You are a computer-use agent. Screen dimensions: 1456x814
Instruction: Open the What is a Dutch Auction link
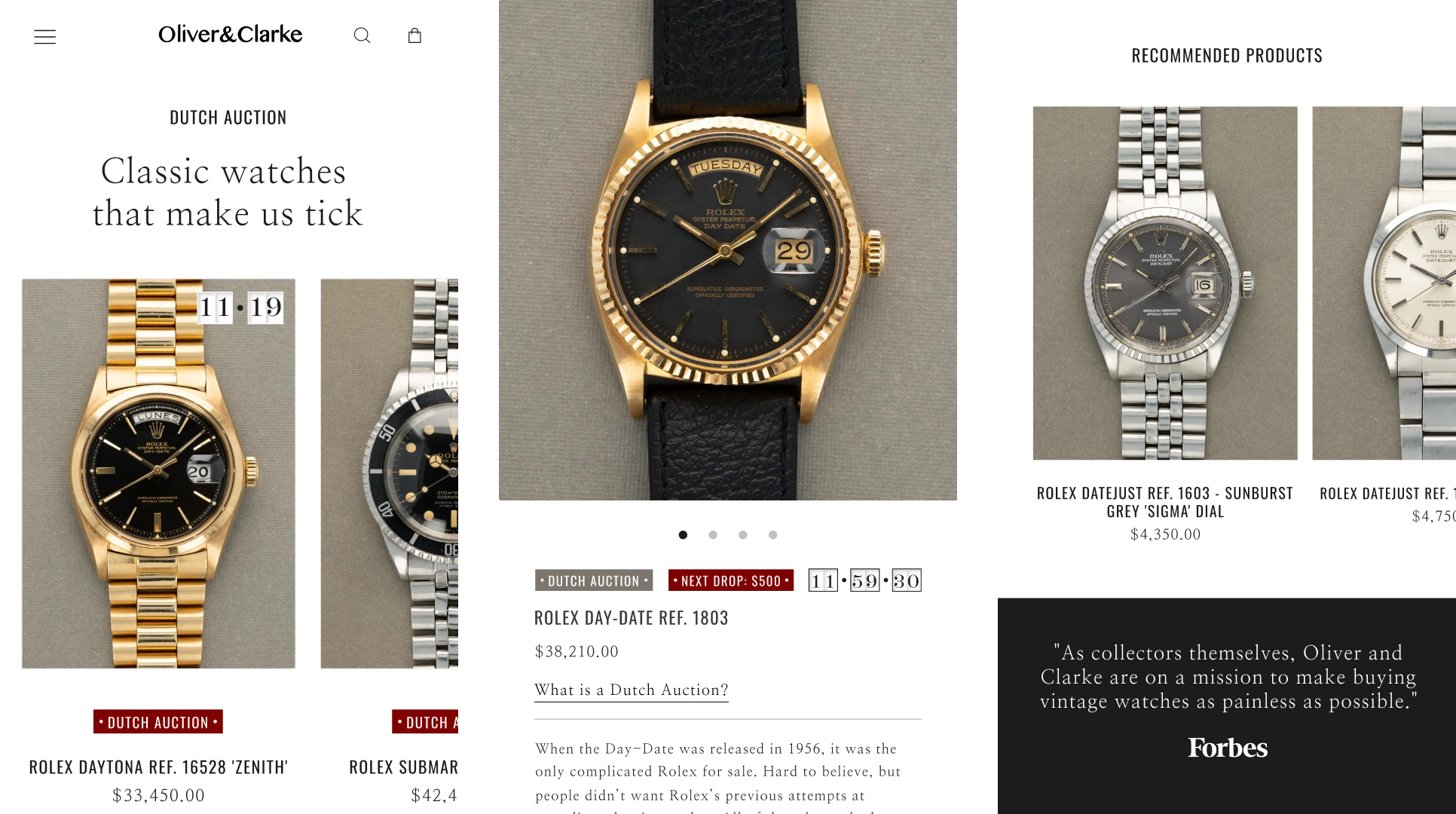pos(632,690)
